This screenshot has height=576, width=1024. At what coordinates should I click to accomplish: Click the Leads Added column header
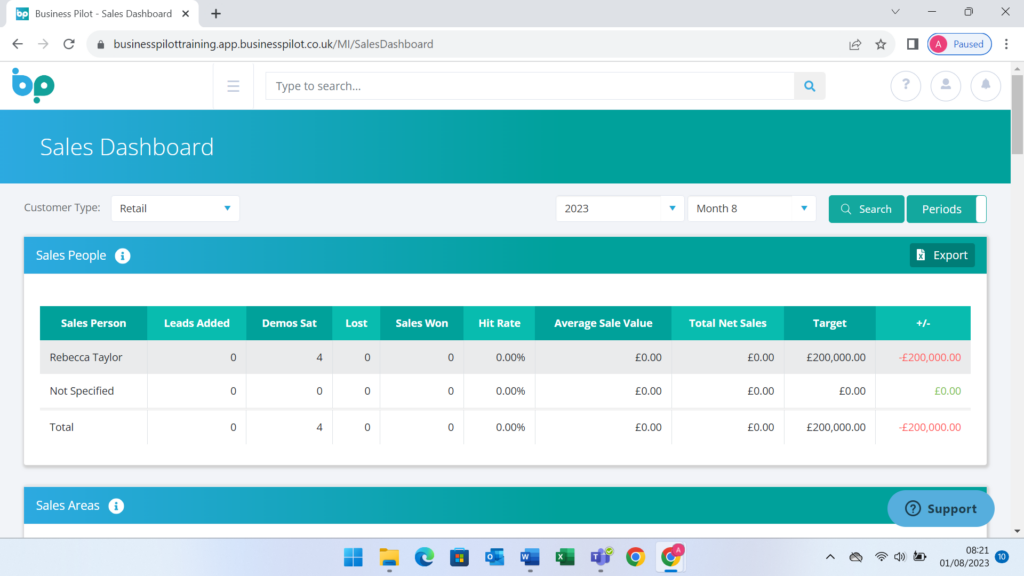pos(197,323)
